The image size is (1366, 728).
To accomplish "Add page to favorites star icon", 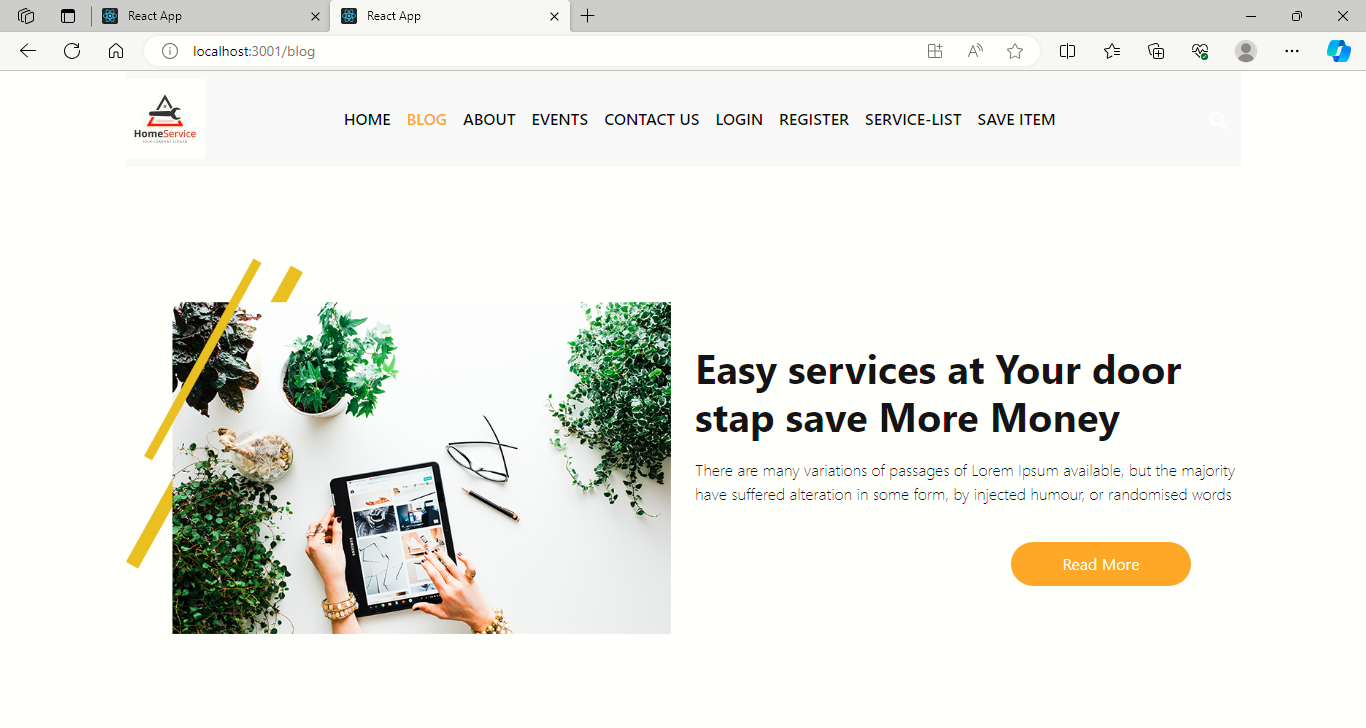I will tap(1015, 51).
